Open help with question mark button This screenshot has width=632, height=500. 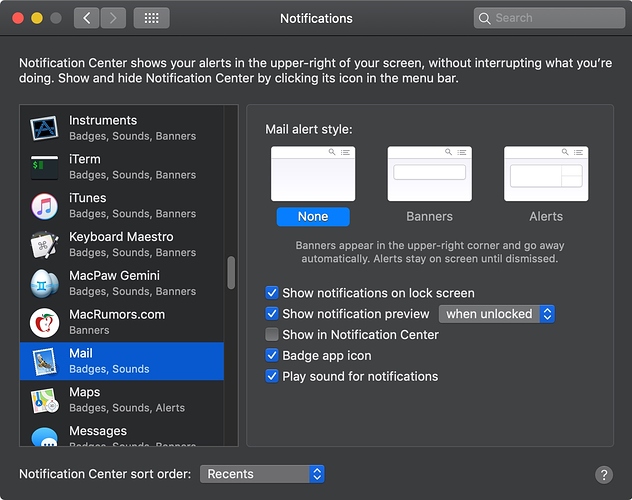(604, 475)
